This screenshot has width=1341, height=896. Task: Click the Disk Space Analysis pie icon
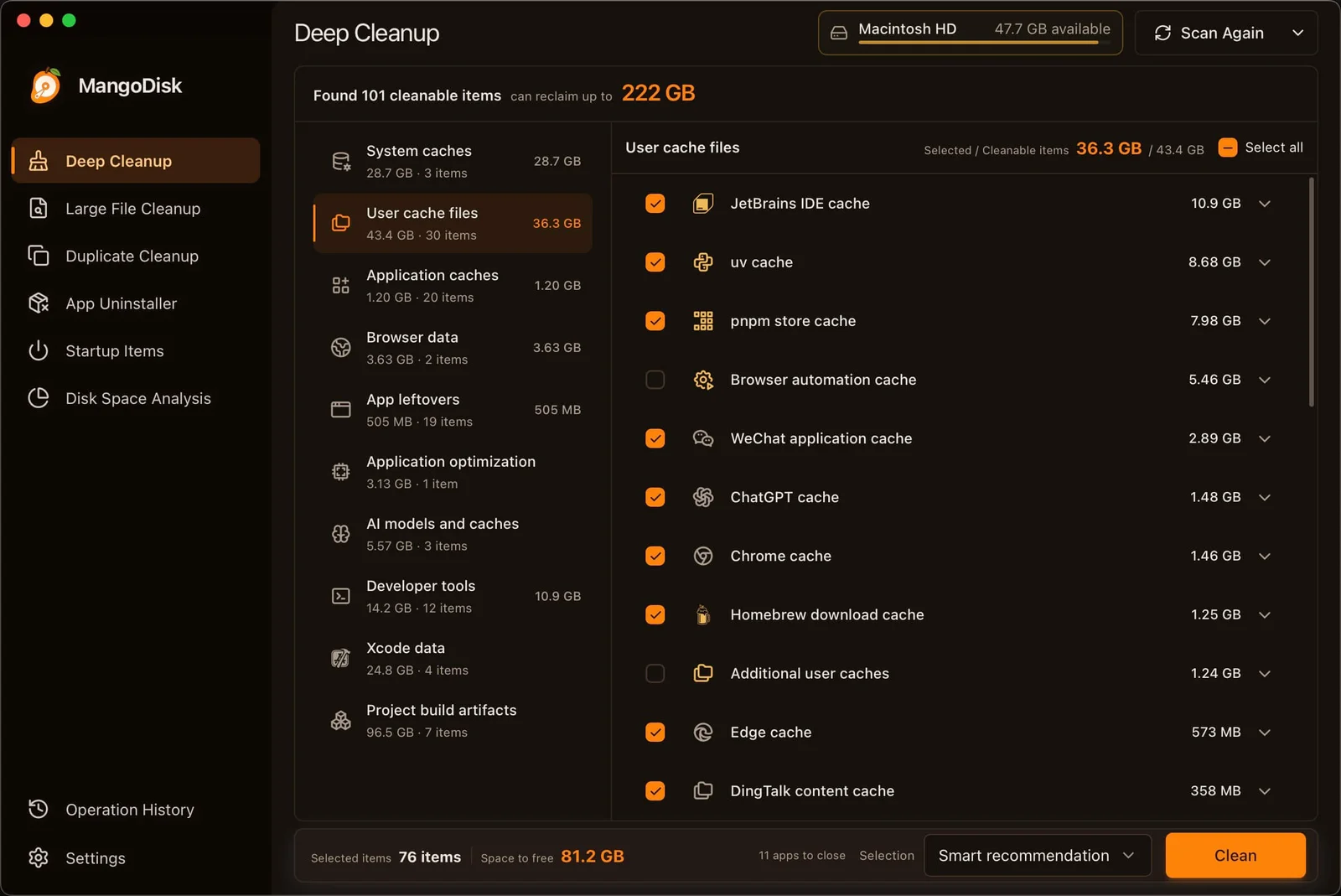pyautogui.click(x=39, y=398)
